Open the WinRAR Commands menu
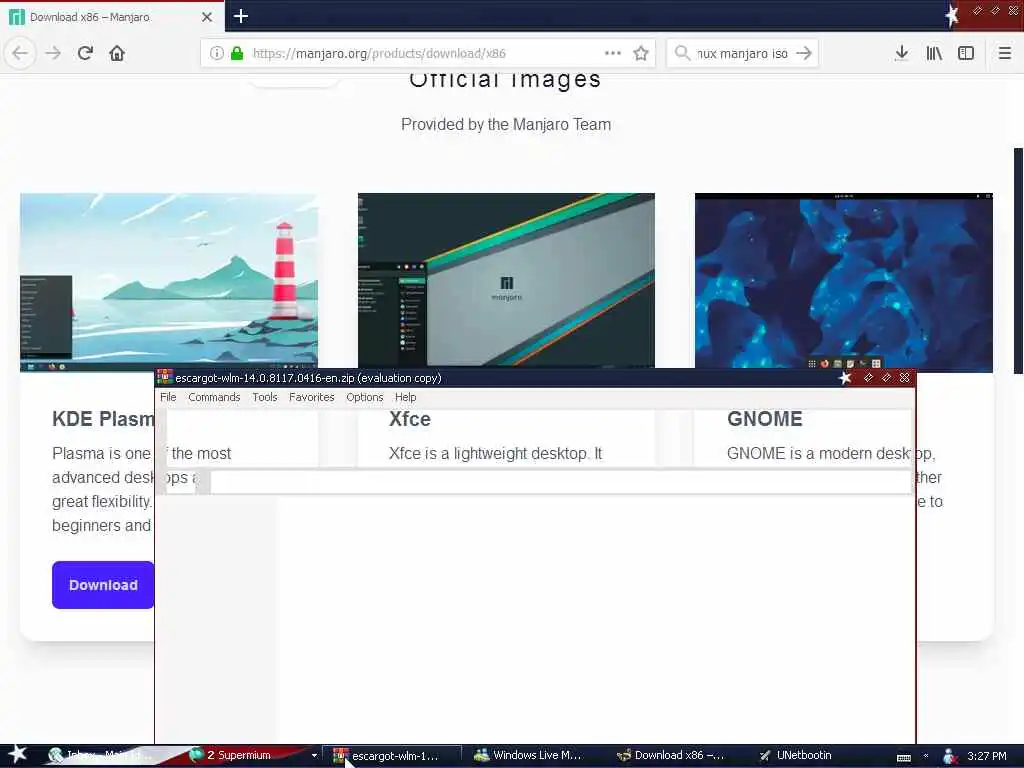1024x768 pixels. (214, 397)
